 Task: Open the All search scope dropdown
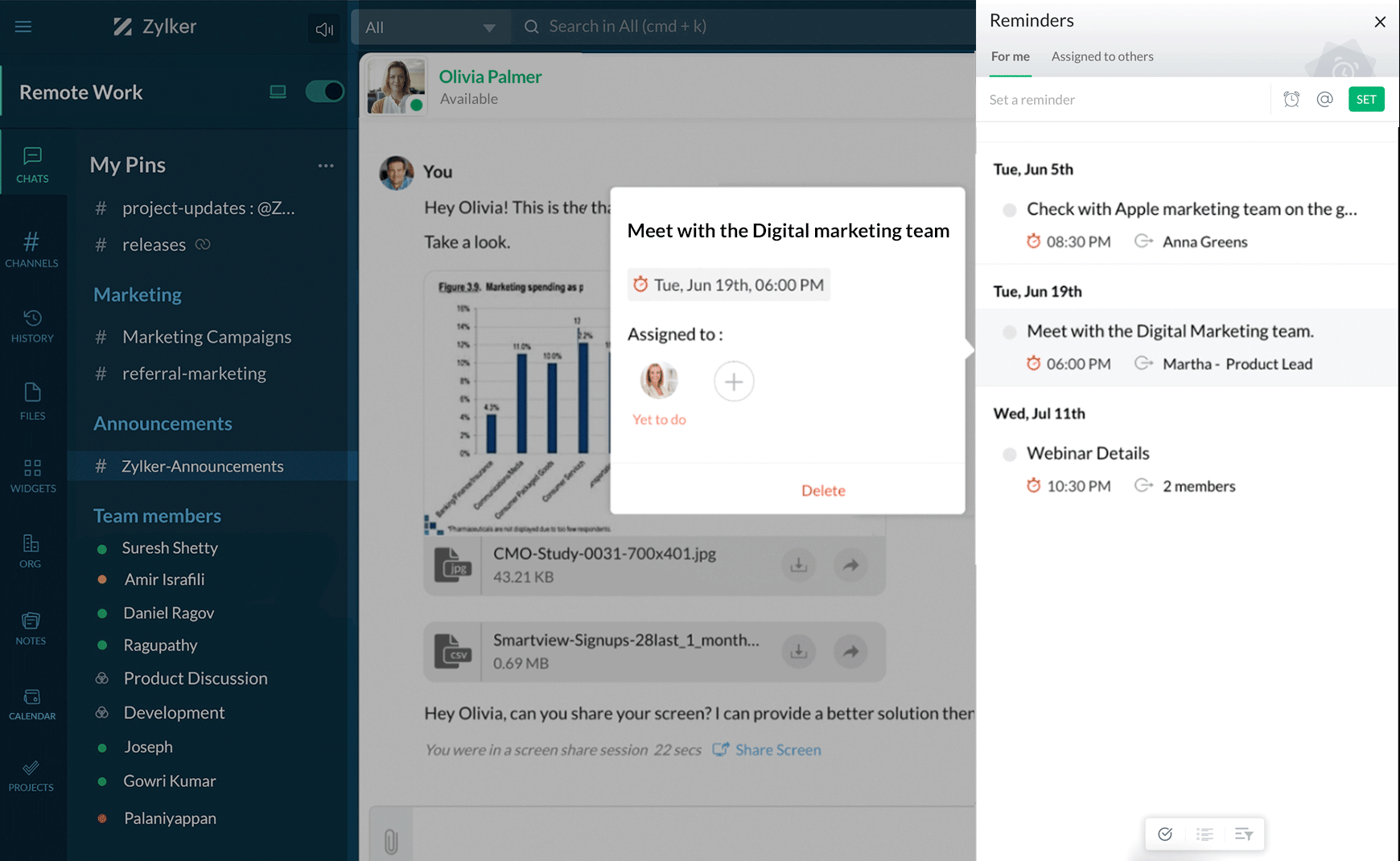[431, 27]
